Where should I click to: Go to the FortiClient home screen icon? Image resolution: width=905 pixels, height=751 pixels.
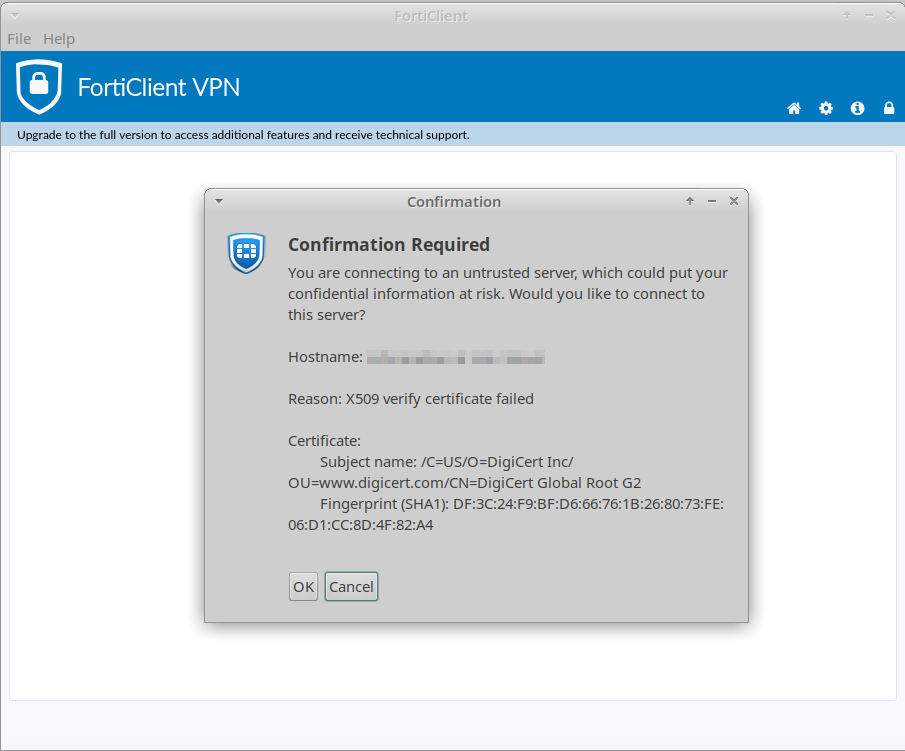tap(794, 108)
